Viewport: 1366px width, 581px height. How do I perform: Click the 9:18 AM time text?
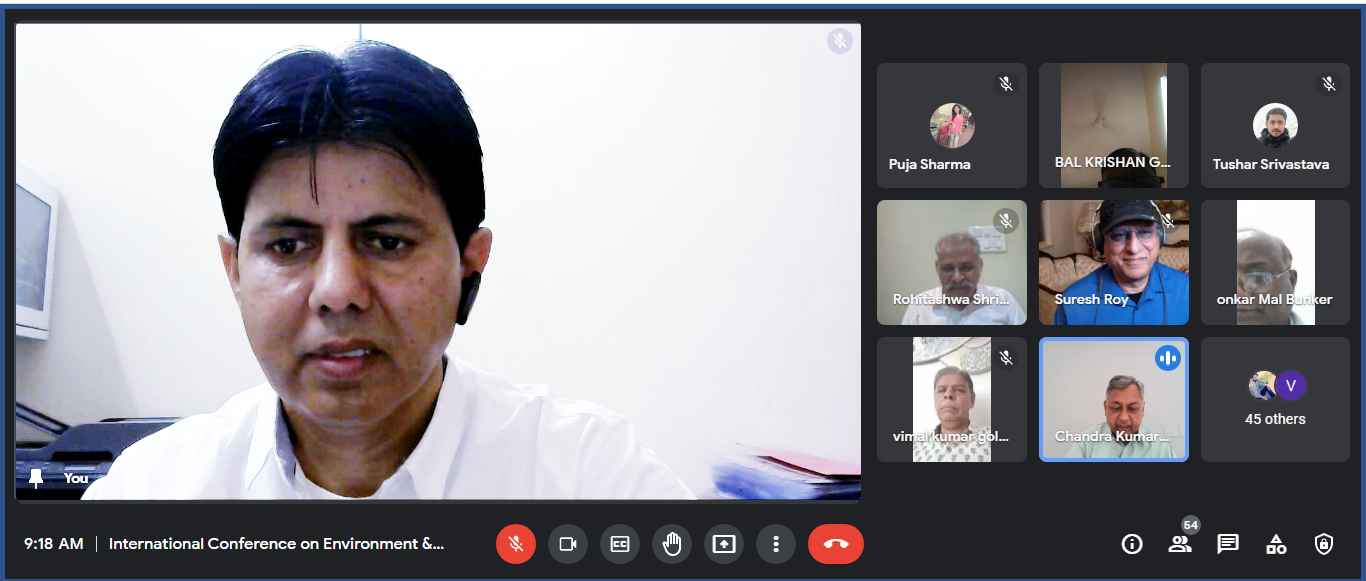click(x=54, y=544)
